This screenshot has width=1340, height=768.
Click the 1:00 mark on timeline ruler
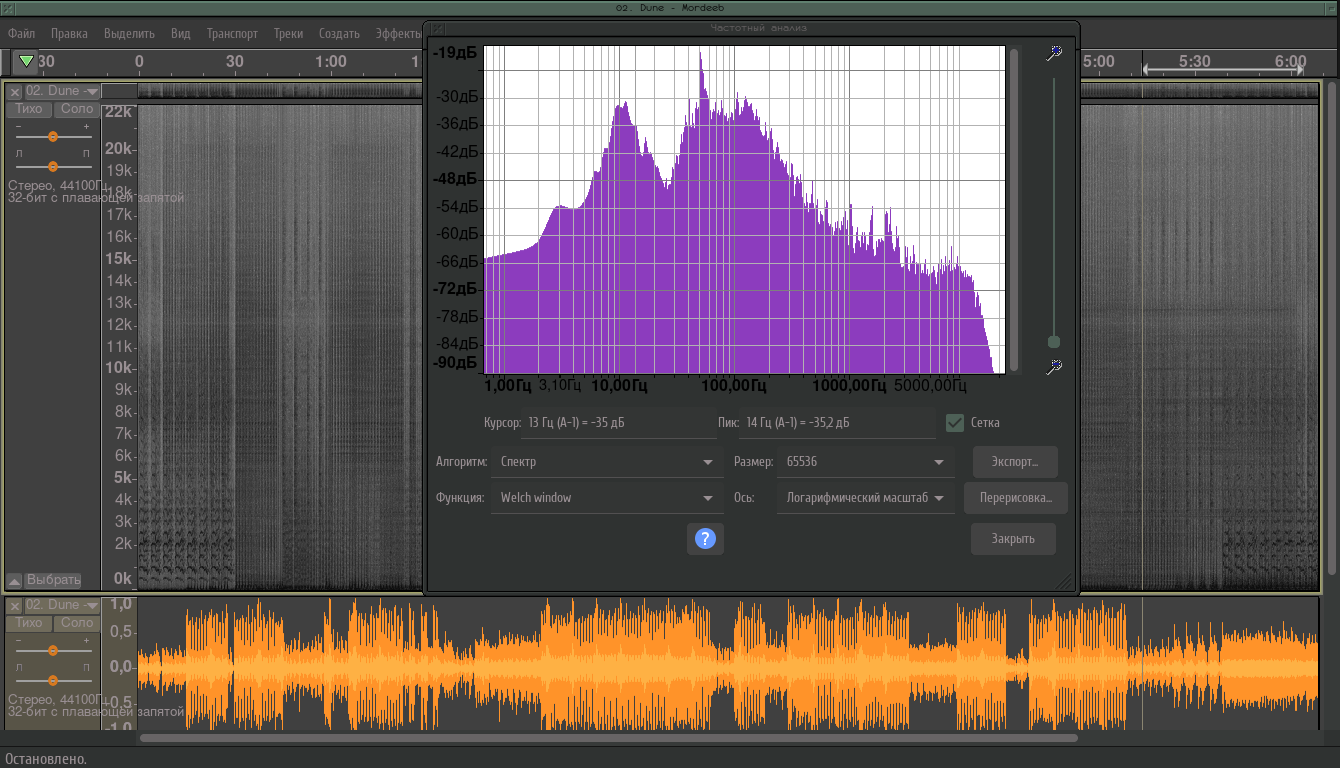coord(330,61)
